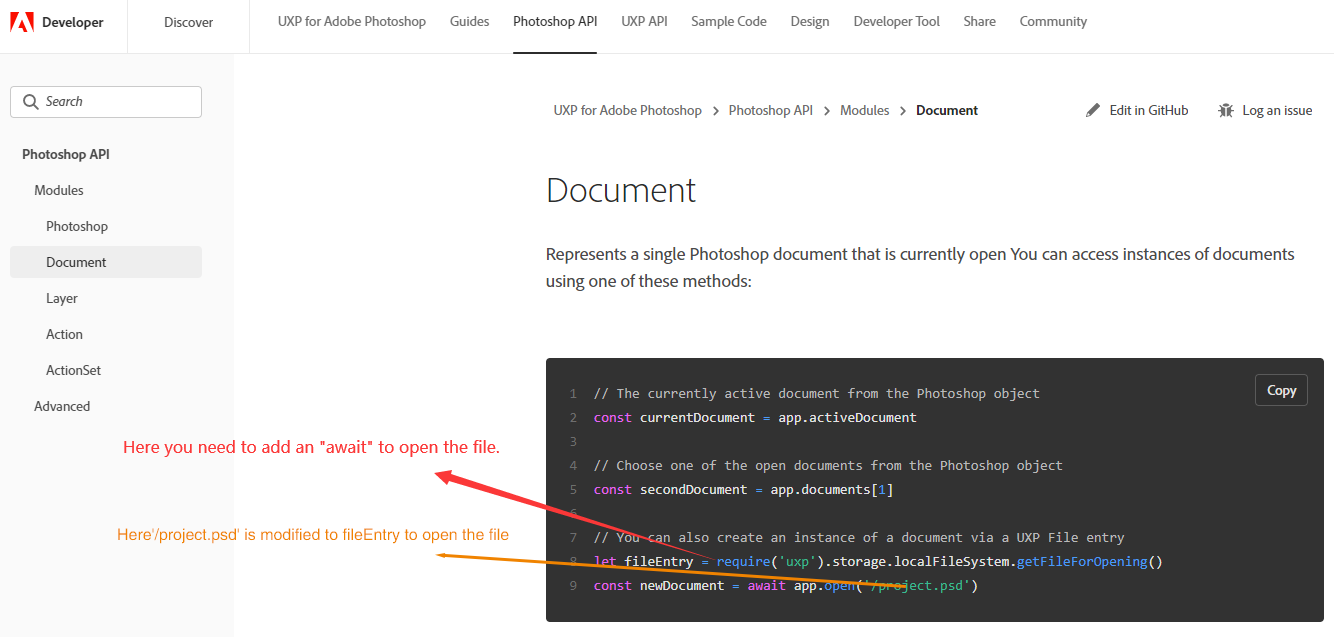The height and width of the screenshot is (637, 1334).
Task: Click the search magnifier icon
Action: pyautogui.click(x=32, y=101)
